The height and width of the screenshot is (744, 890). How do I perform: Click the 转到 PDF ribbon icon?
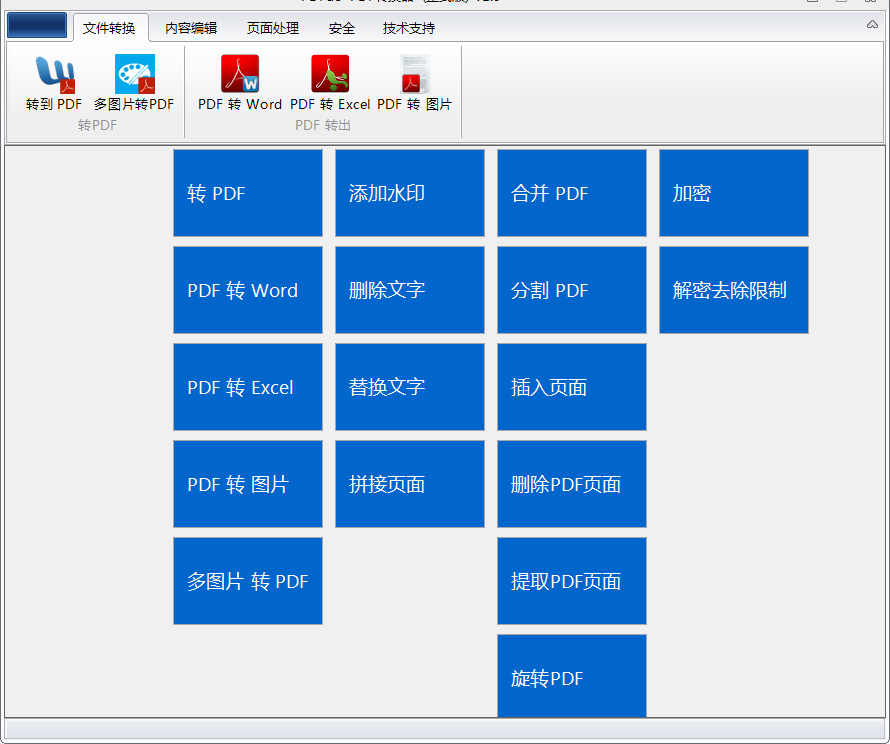54,76
